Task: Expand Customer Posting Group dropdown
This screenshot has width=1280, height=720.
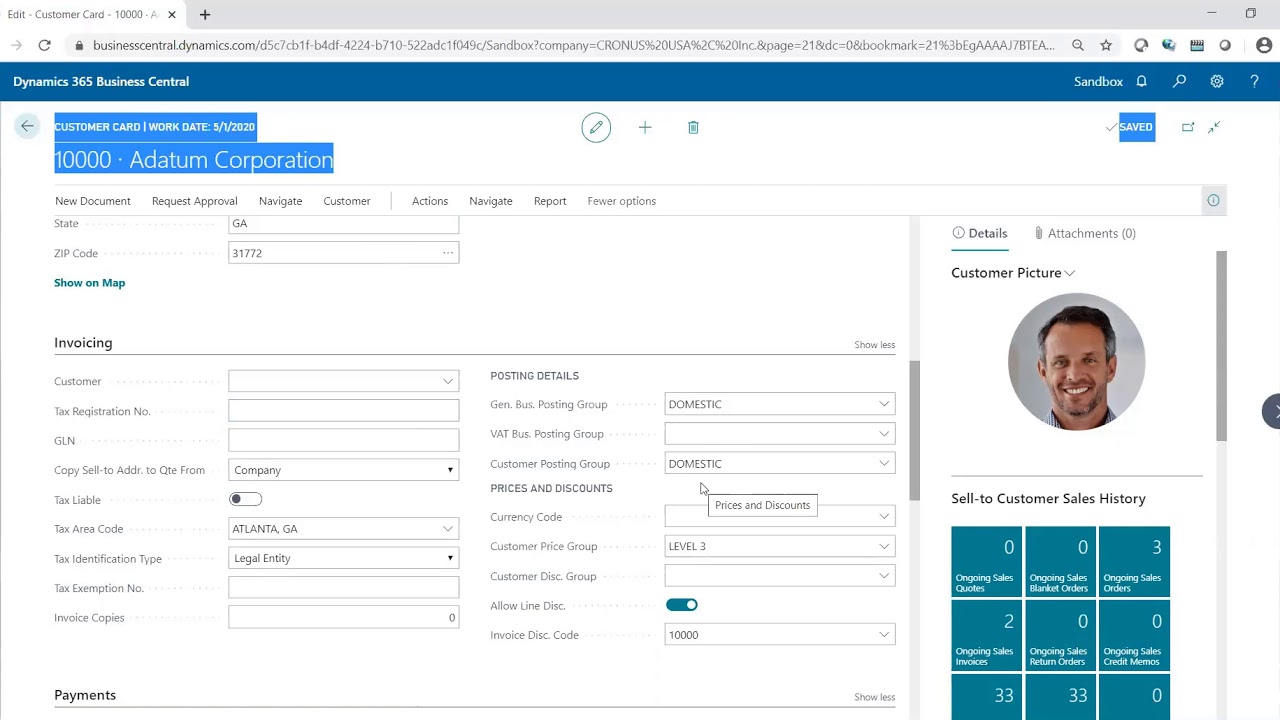Action: (884, 464)
